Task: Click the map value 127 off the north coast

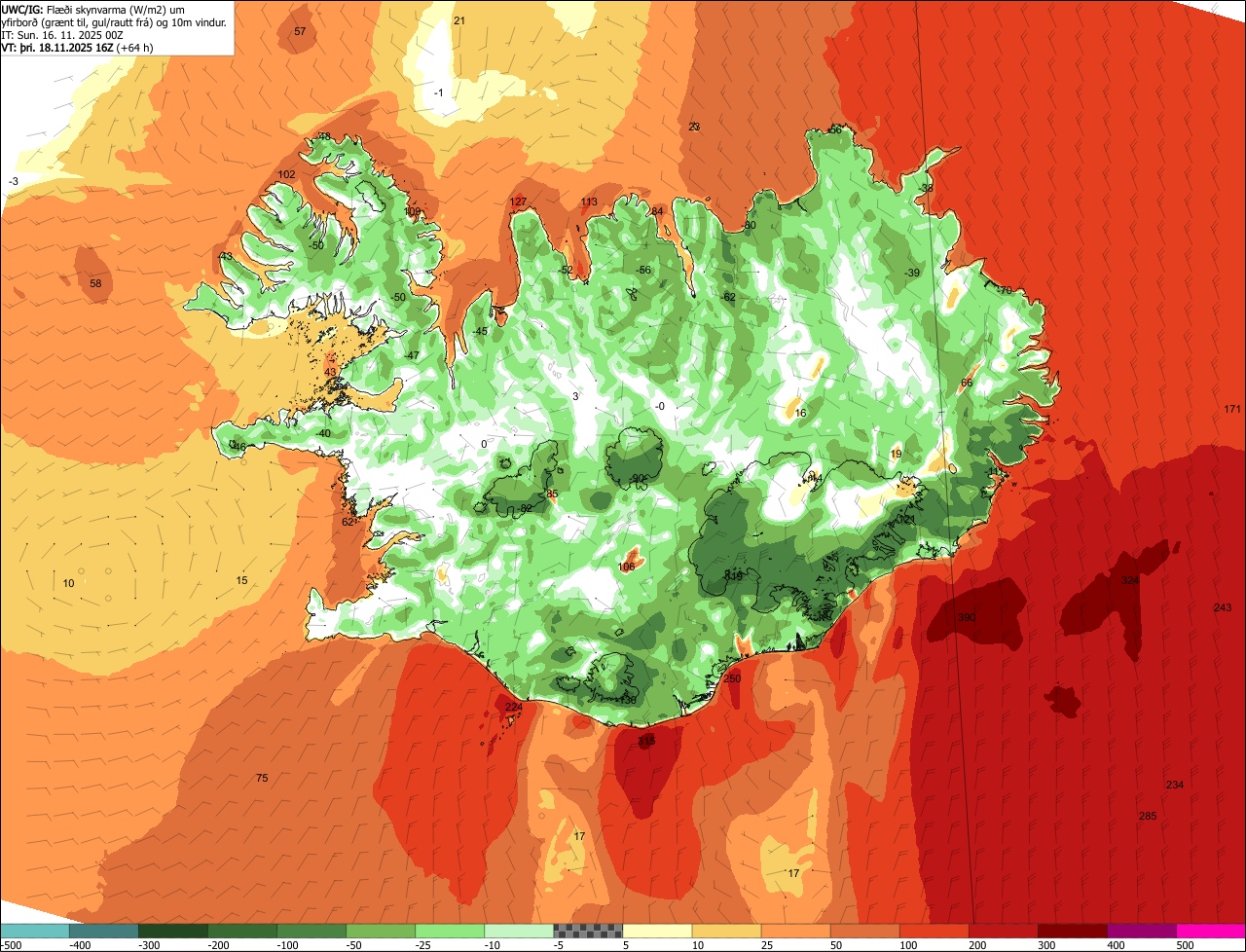Action: (x=518, y=201)
